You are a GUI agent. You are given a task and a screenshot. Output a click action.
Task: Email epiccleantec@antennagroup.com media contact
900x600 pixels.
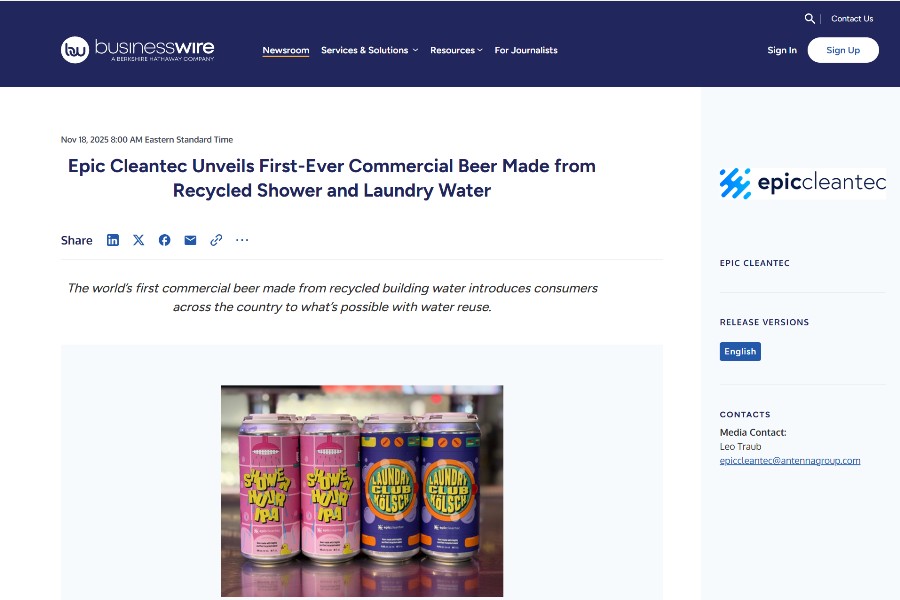click(790, 460)
